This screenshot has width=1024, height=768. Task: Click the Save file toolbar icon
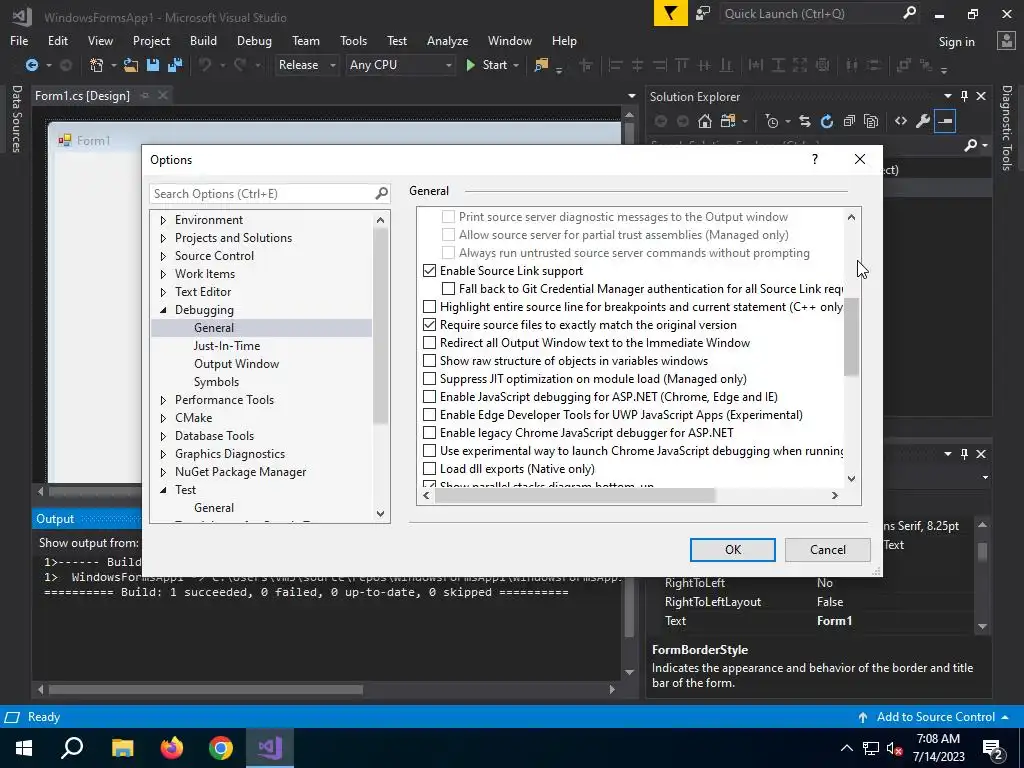tap(153, 65)
